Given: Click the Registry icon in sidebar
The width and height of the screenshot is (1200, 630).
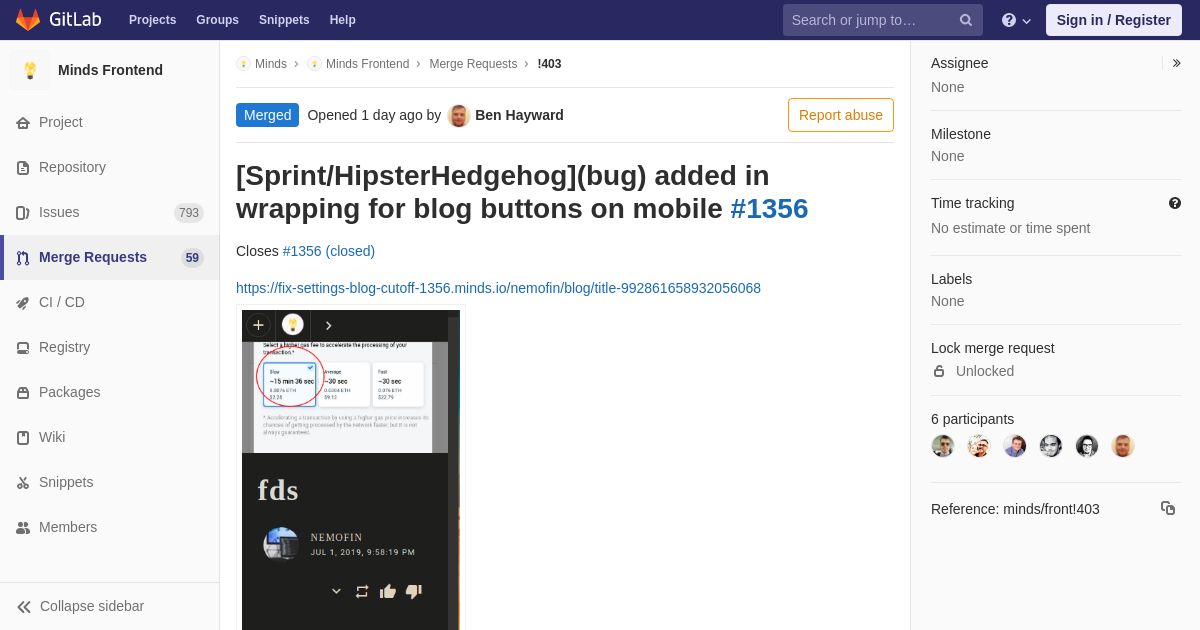Looking at the screenshot, I should tap(23, 348).
